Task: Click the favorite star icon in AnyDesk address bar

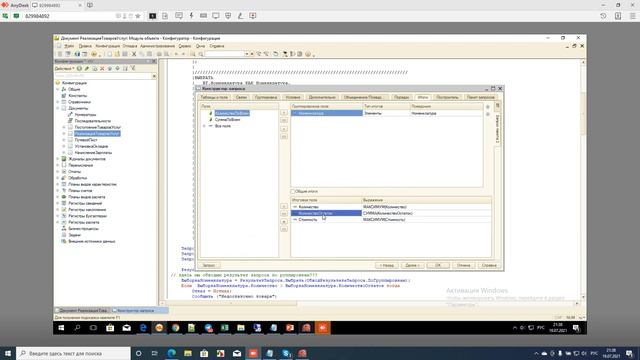Action: [x=138, y=16]
